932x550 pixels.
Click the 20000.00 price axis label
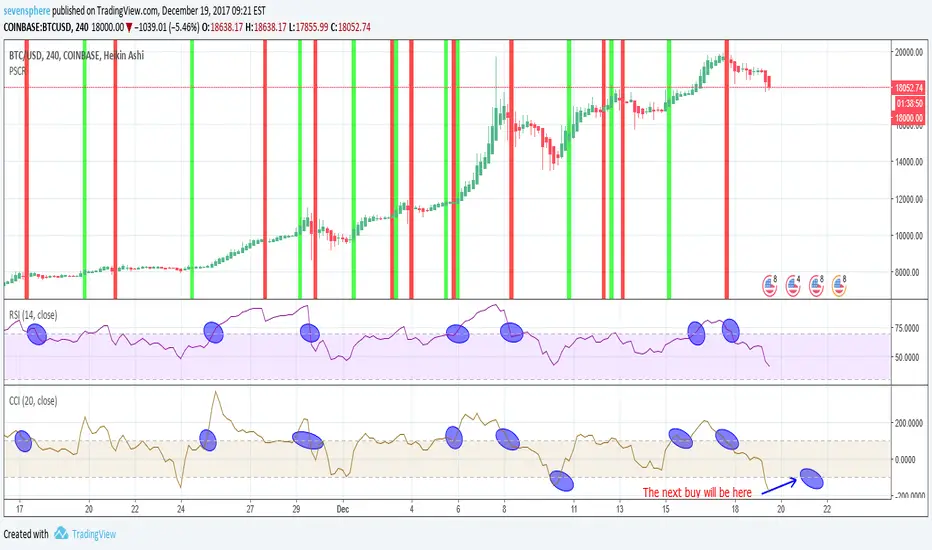(909, 52)
